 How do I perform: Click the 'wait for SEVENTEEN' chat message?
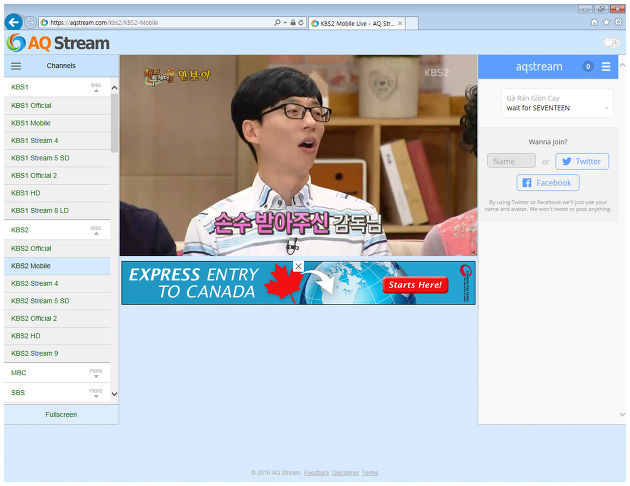[538, 108]
